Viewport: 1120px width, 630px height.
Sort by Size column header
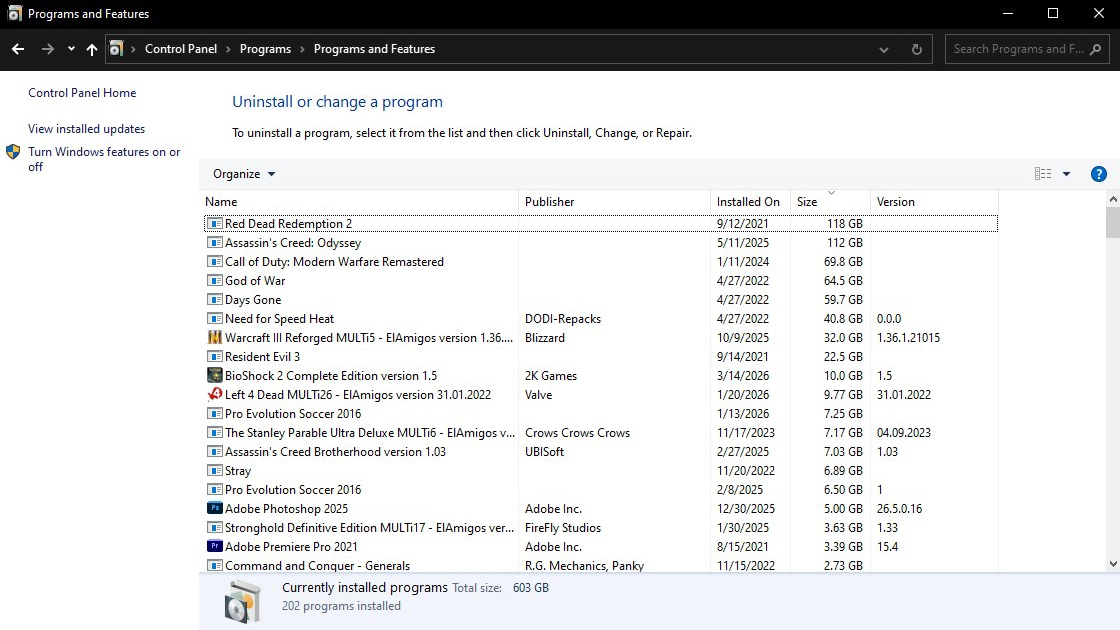point(831,201)
